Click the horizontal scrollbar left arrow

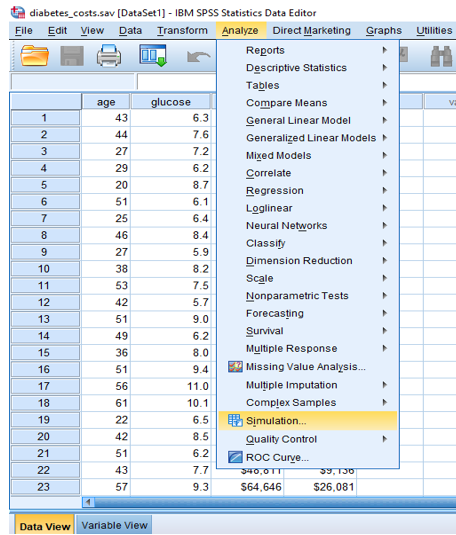pos(89,502)
